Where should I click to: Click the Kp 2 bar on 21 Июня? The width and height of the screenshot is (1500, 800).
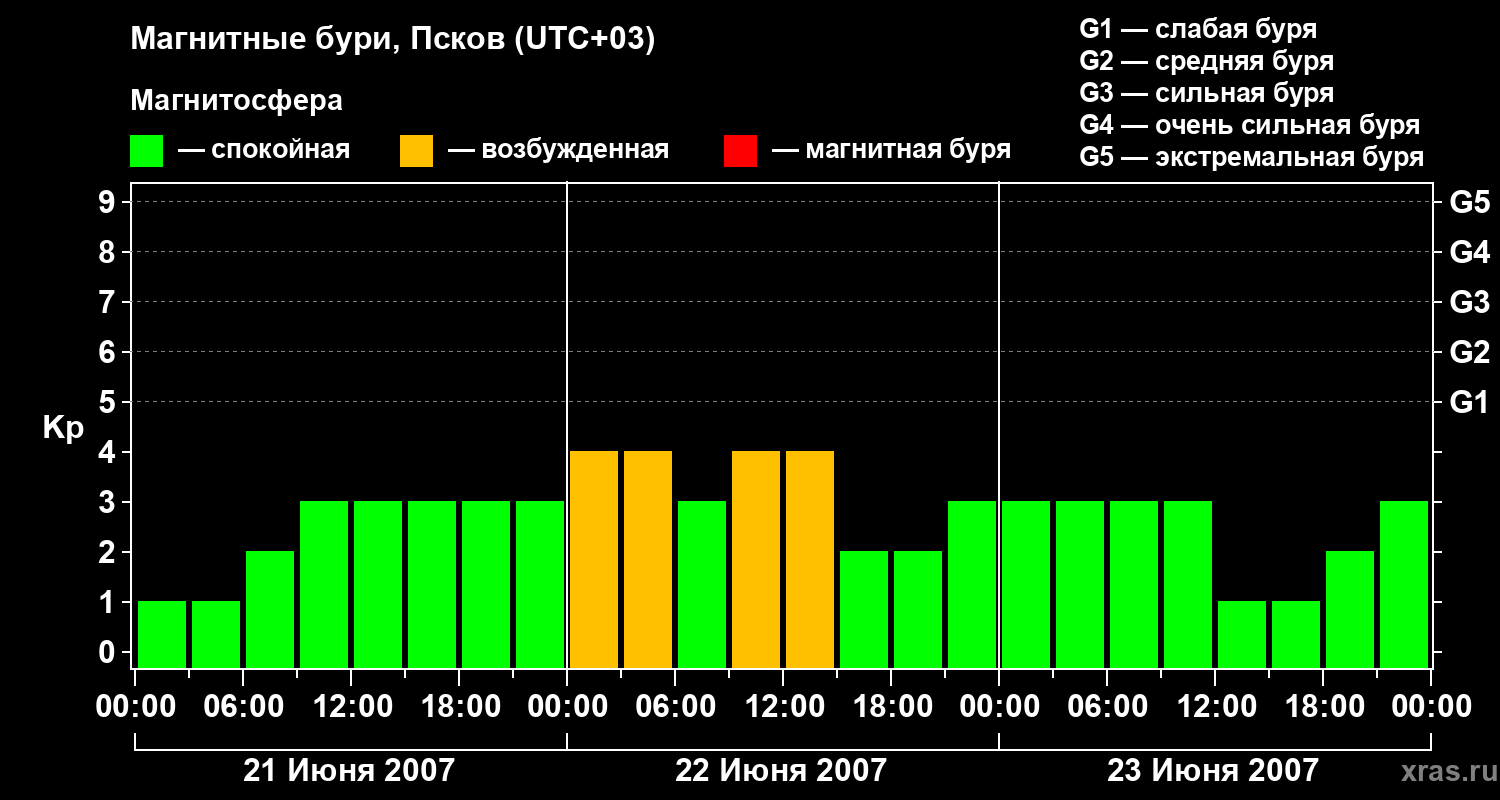click(x=270, y=609)
